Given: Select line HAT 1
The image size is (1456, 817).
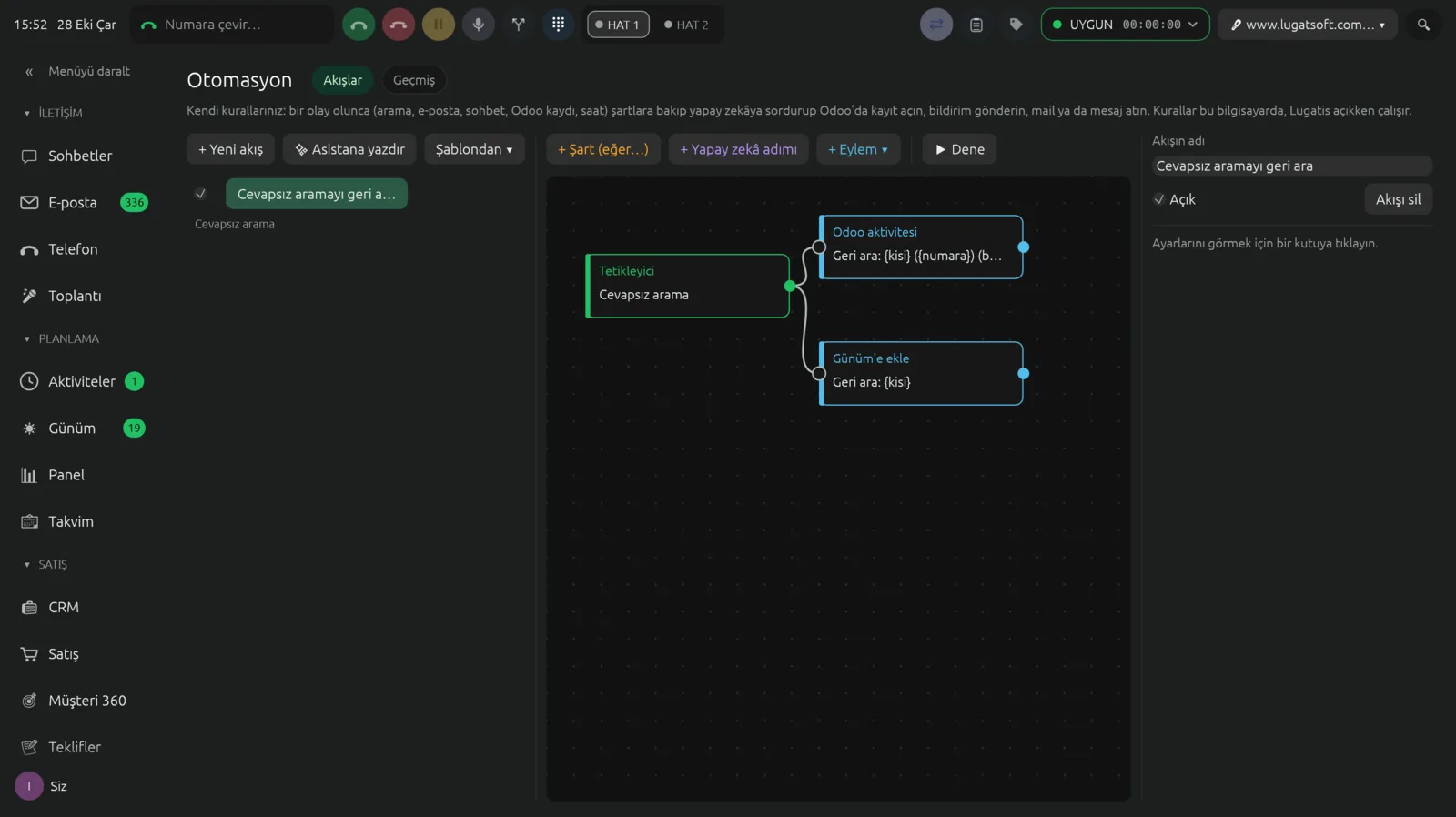Looking at the screenshot, I should click(x=618, y=25).
